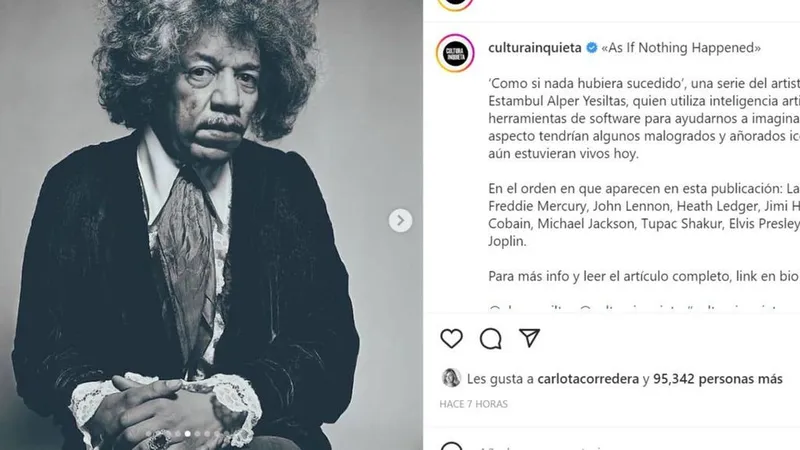The width and height of the screenshot is (800, 450).
Task: Open the Cultura Inquieta avatar next to the caption
Action: click(455, 53)
